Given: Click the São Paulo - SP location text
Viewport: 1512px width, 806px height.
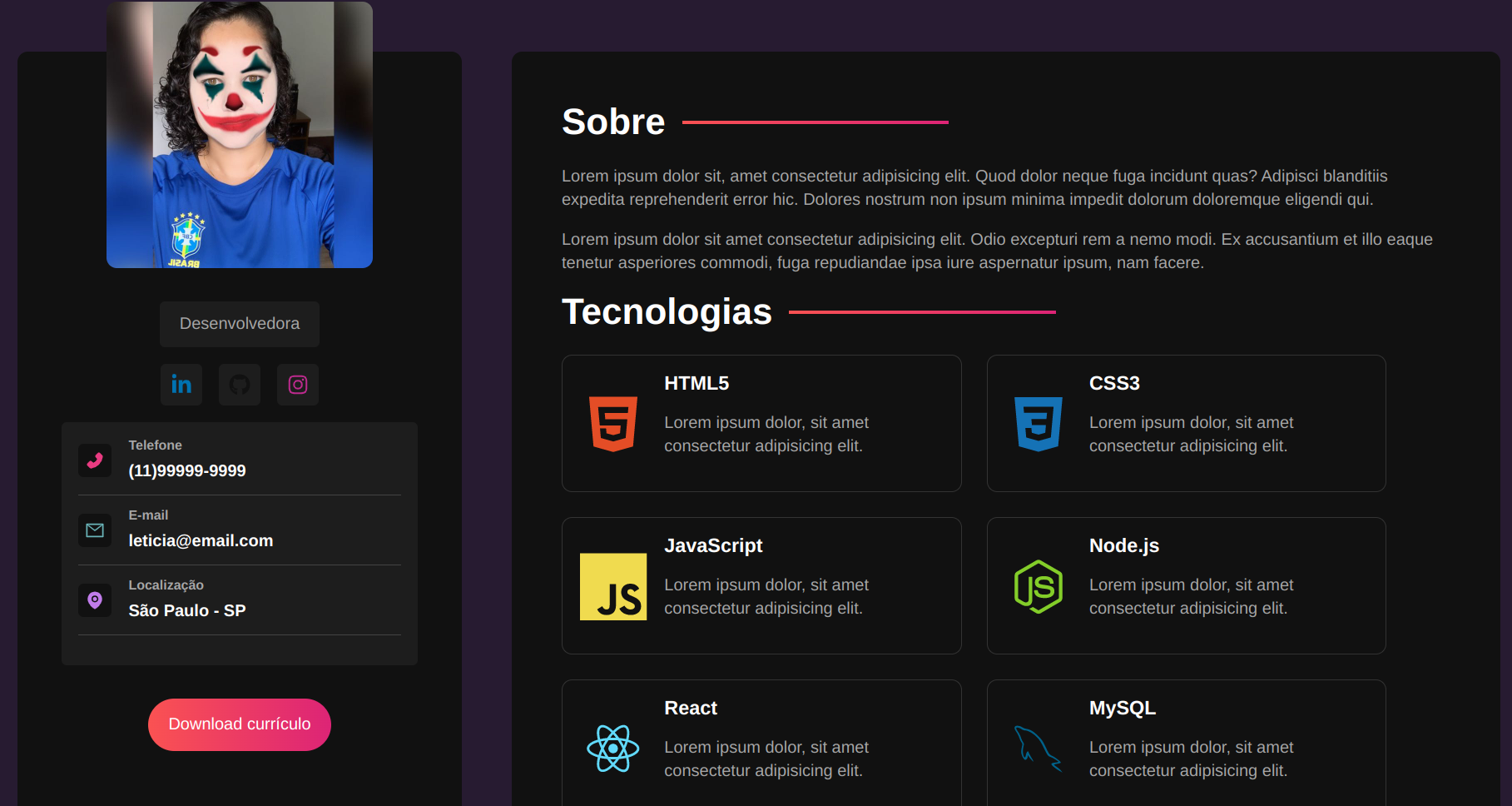Looking at the screenshot, I should pyautogui.click(x=187, y=610).
